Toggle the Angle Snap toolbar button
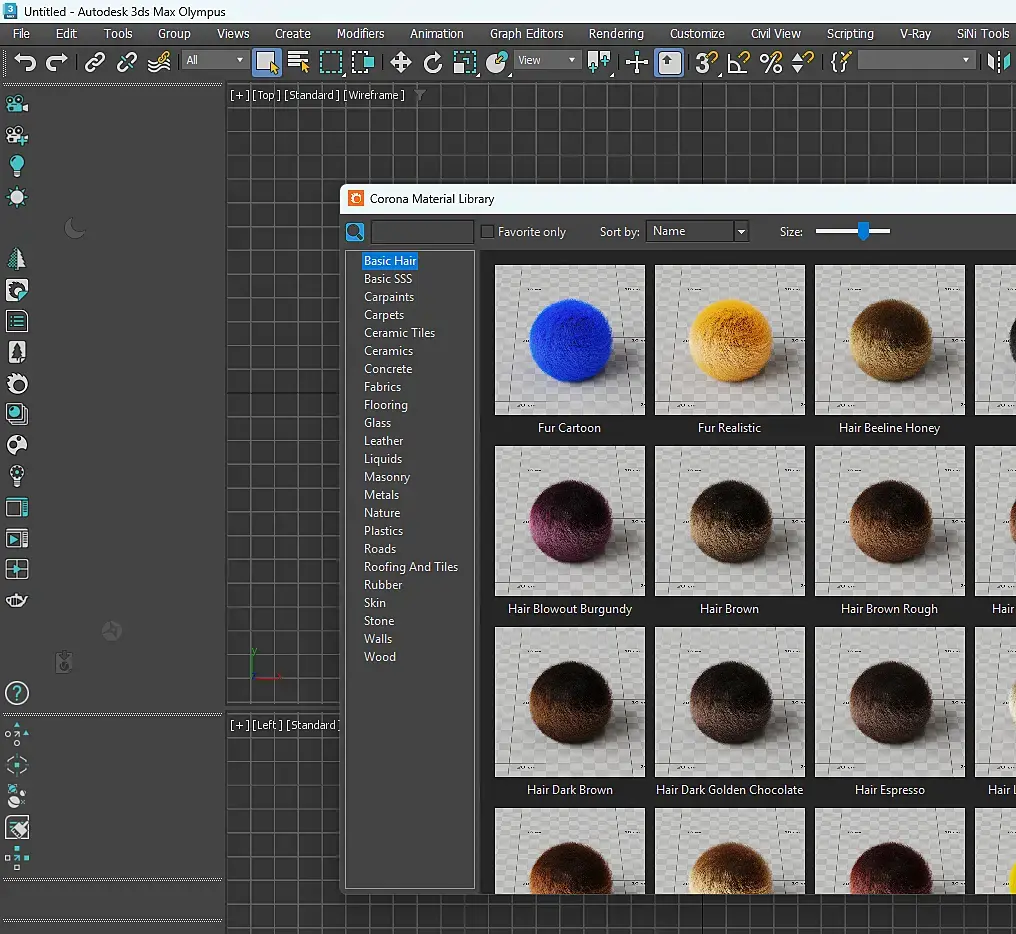 tap(738, 62)
